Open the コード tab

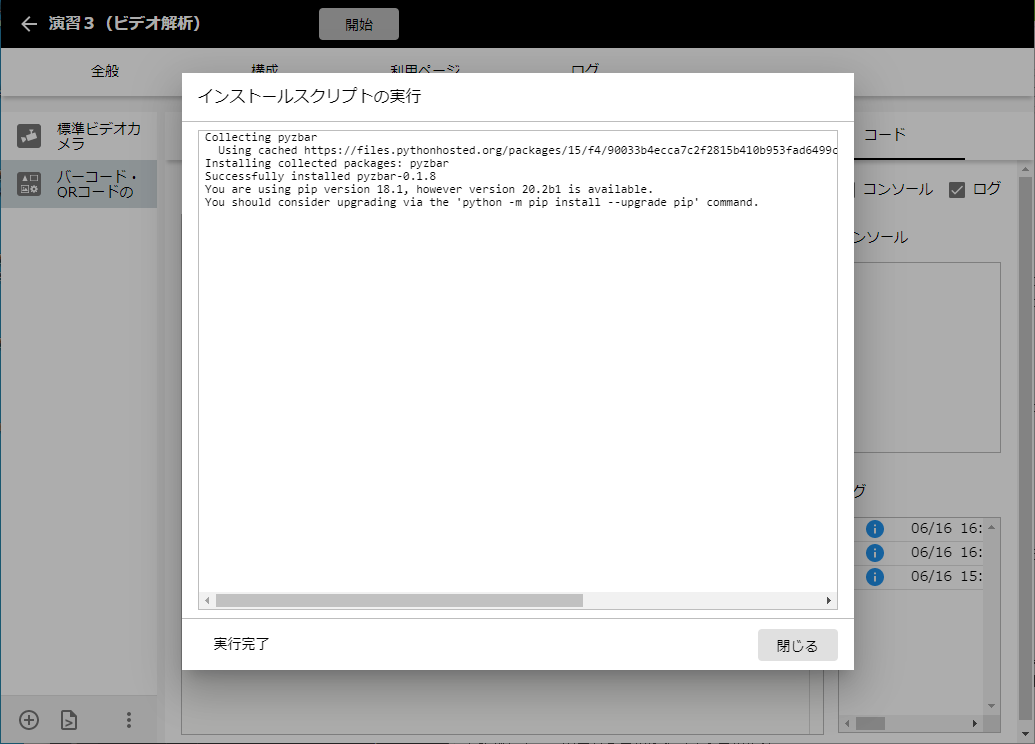[885, 135]
